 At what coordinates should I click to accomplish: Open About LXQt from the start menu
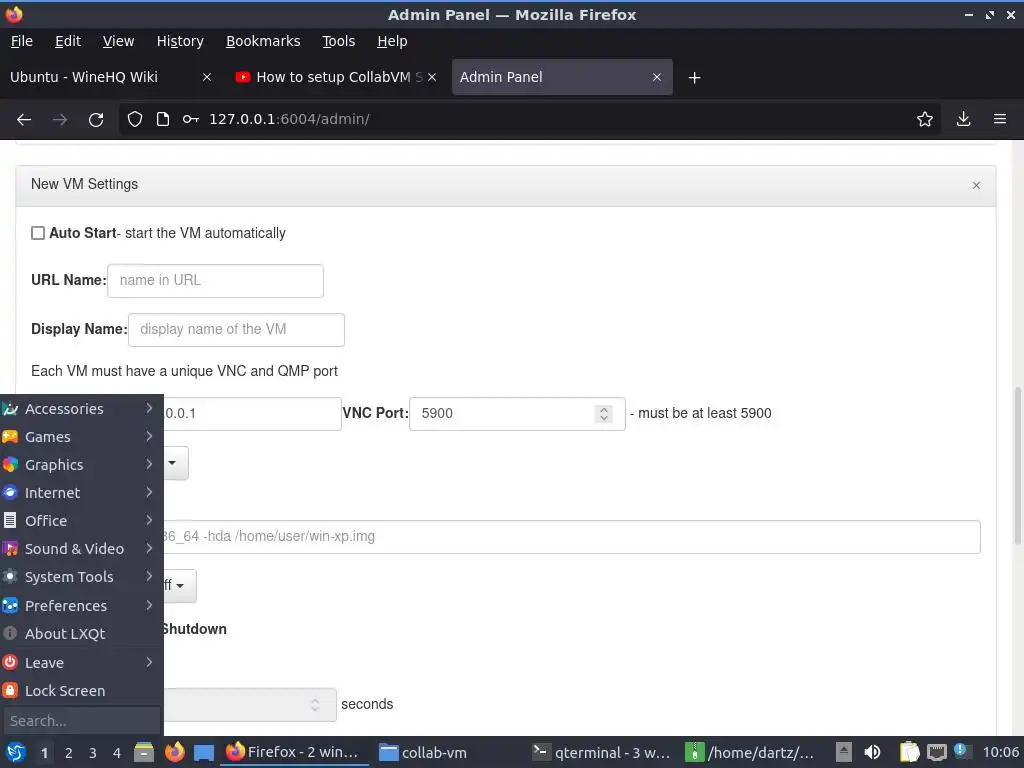[x=82, y=634]
